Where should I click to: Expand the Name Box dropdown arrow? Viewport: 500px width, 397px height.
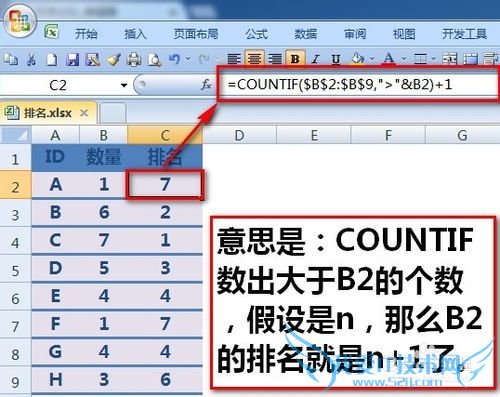click(x=124, y=86)
